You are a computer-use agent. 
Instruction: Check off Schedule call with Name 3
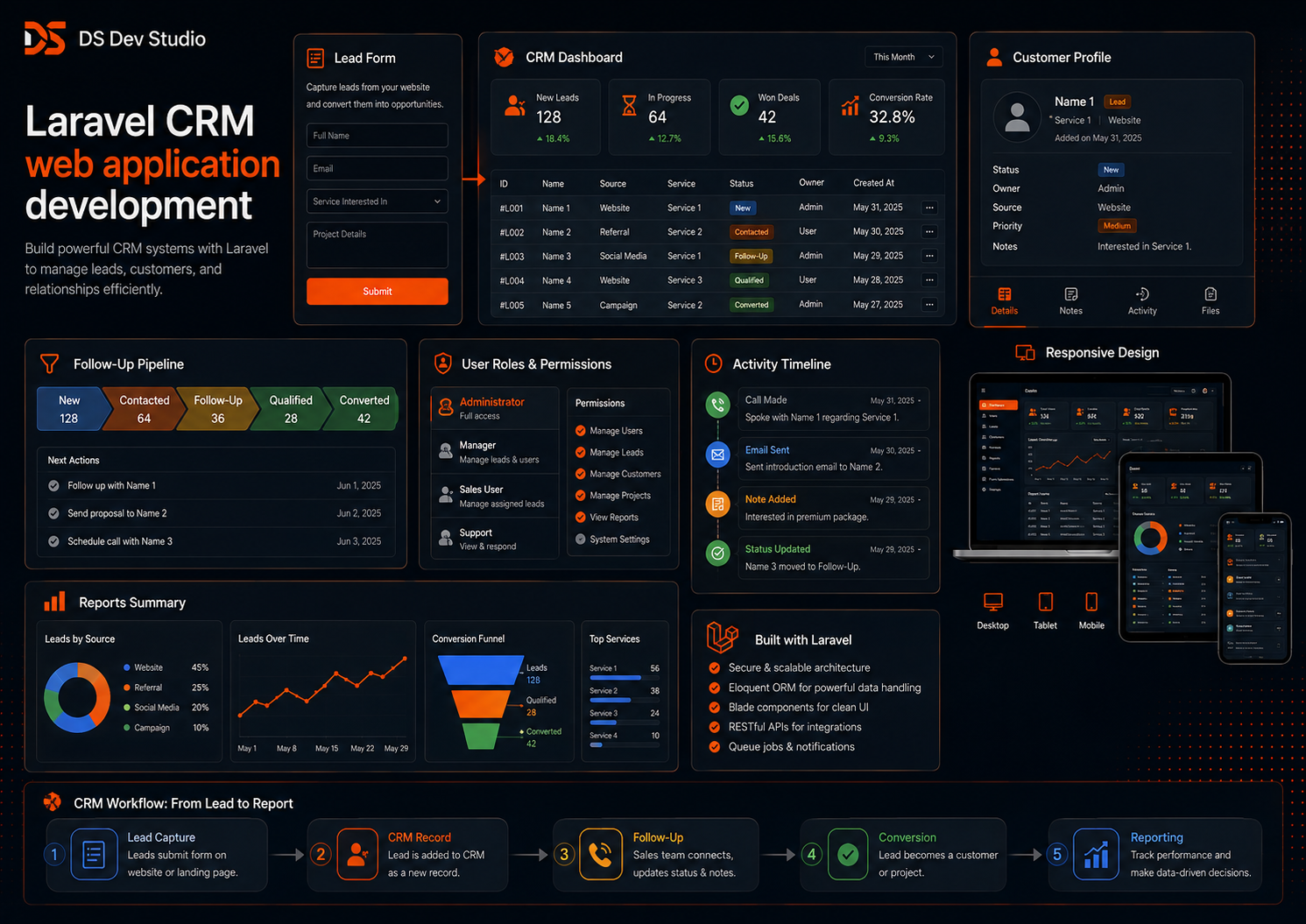point(53,542)
